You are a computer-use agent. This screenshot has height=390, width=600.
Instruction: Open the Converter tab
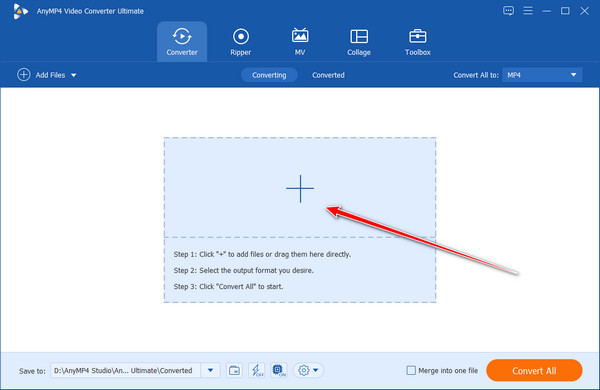[x=182, y=42]
